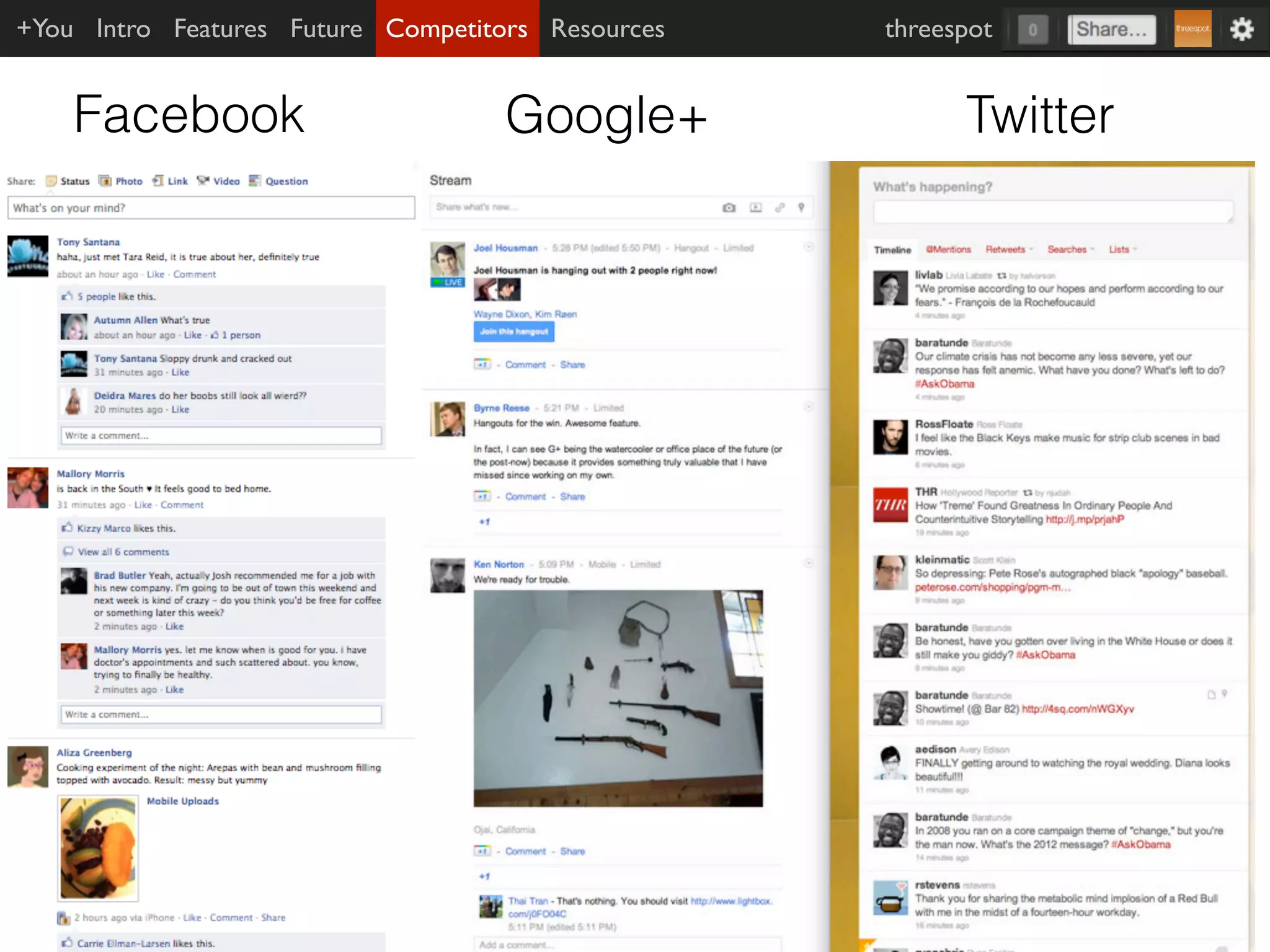Screen dimensions: 1270x952
Task: Open Aliza Greenberg's food photo
Action: [x=98, y=848]
